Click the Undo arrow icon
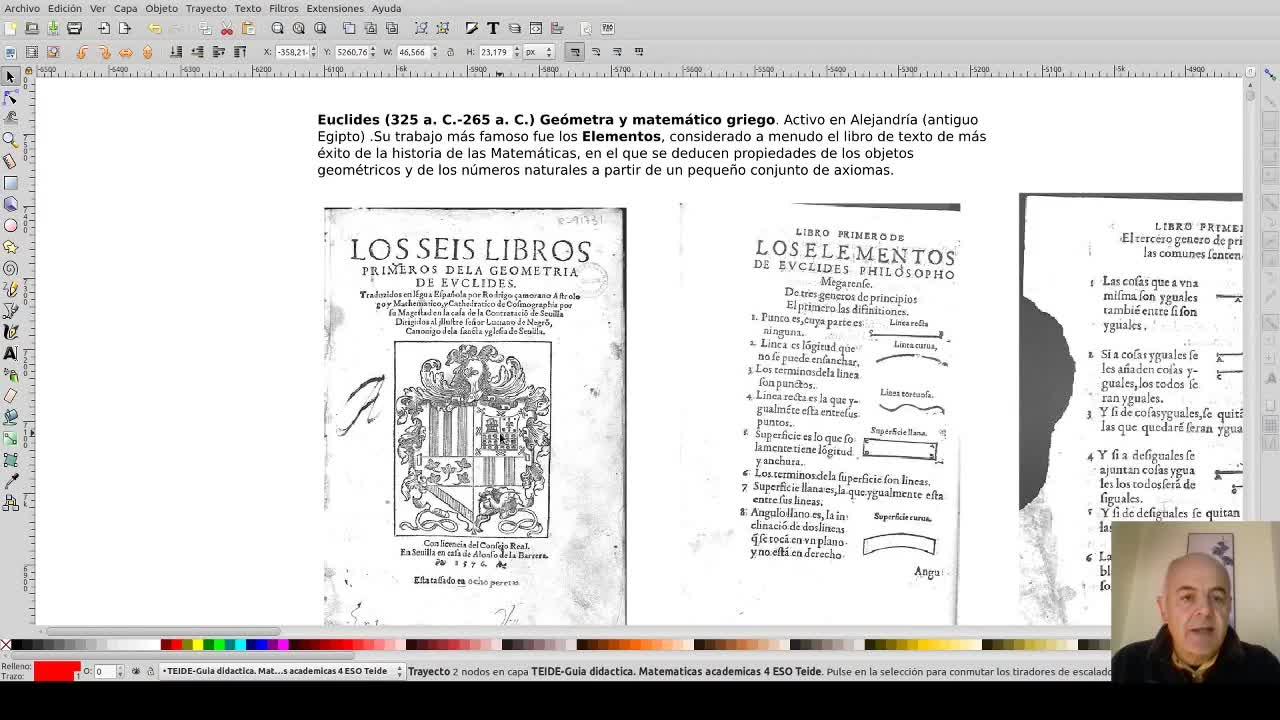1280x720 pixels. [154, 28]
